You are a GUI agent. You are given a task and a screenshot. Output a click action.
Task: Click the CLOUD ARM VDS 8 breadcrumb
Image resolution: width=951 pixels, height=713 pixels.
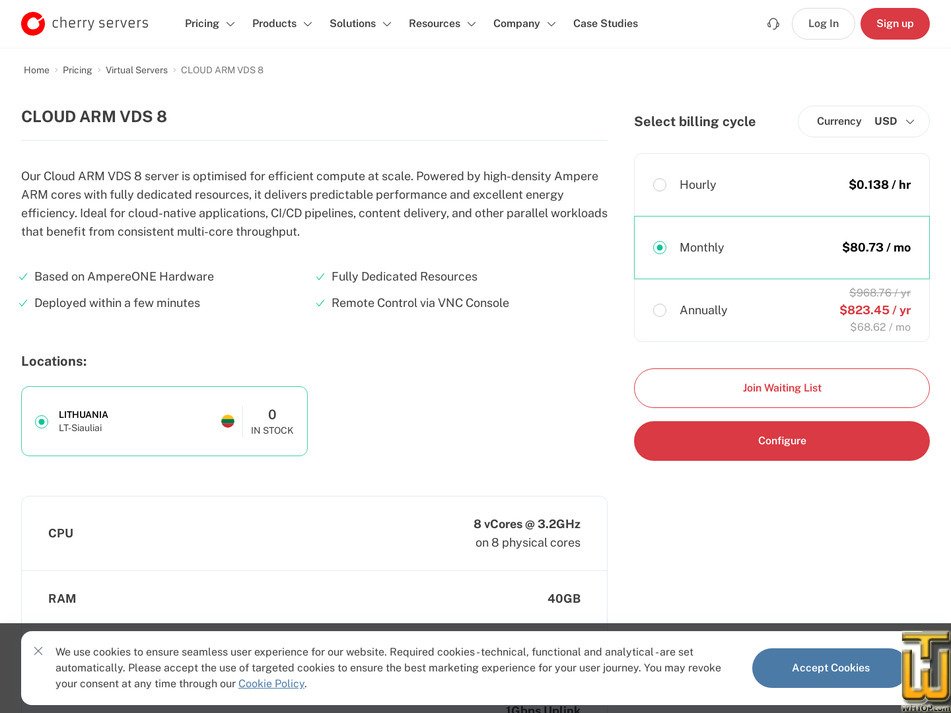tap(222, 70)
